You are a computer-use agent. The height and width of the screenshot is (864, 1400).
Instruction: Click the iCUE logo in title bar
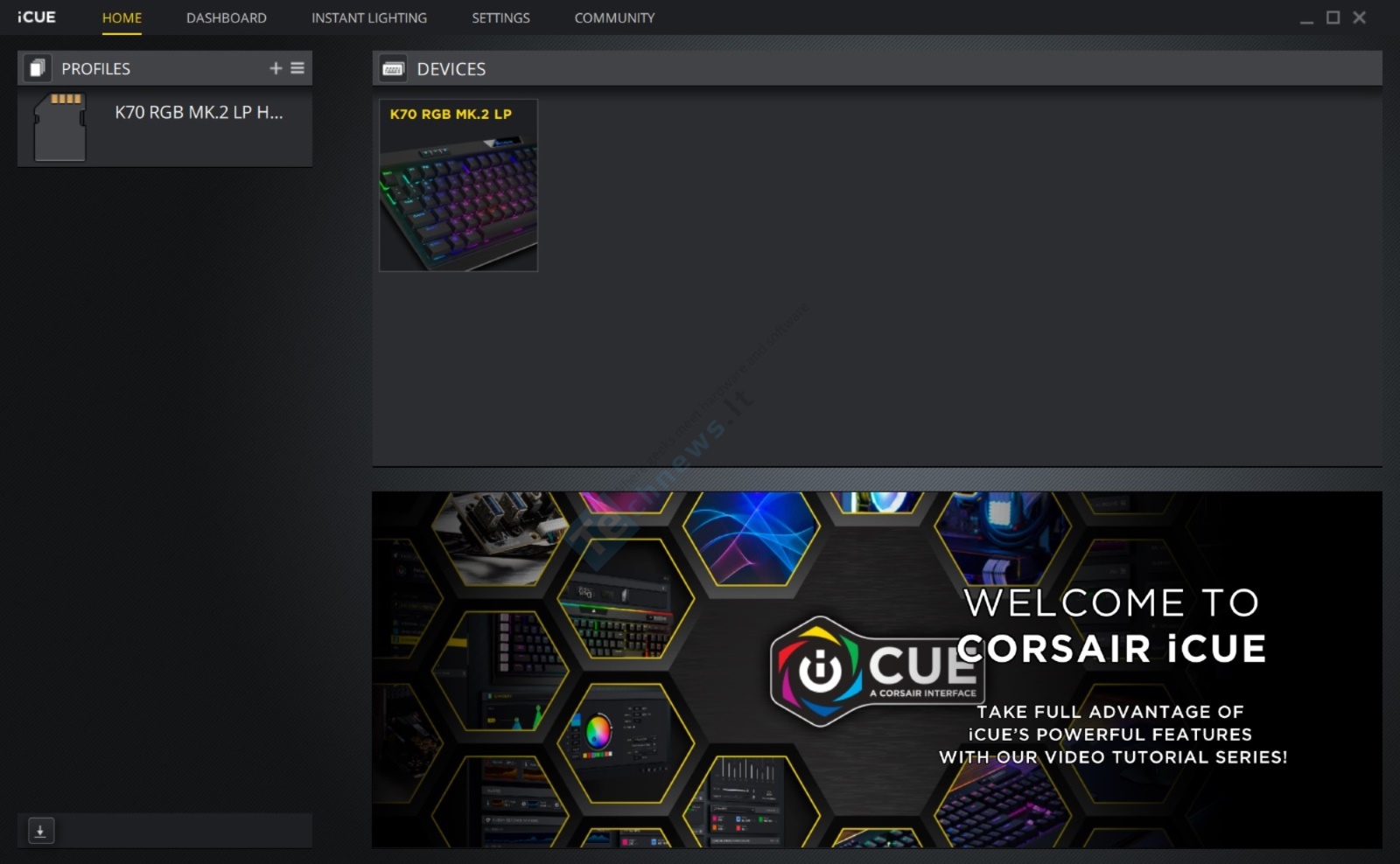click(x=36, y=17)
